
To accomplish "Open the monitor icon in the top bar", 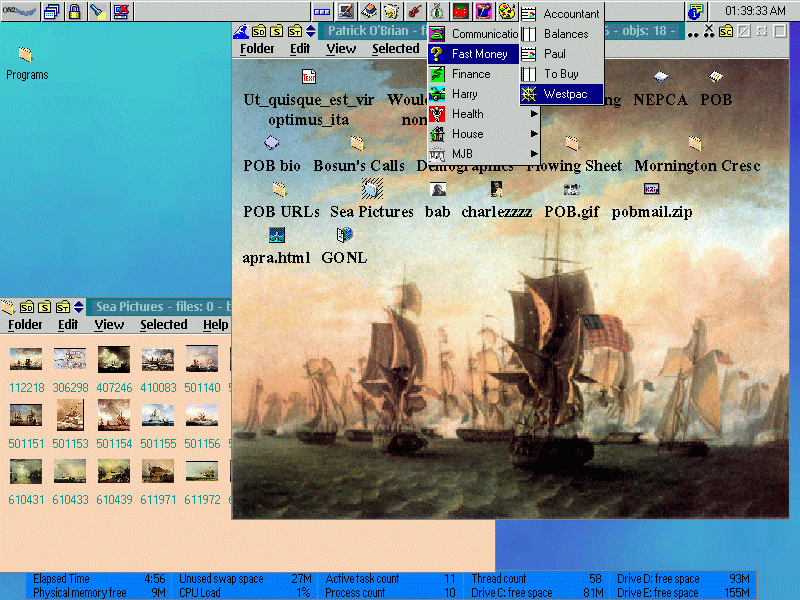I will pos(346,11).
